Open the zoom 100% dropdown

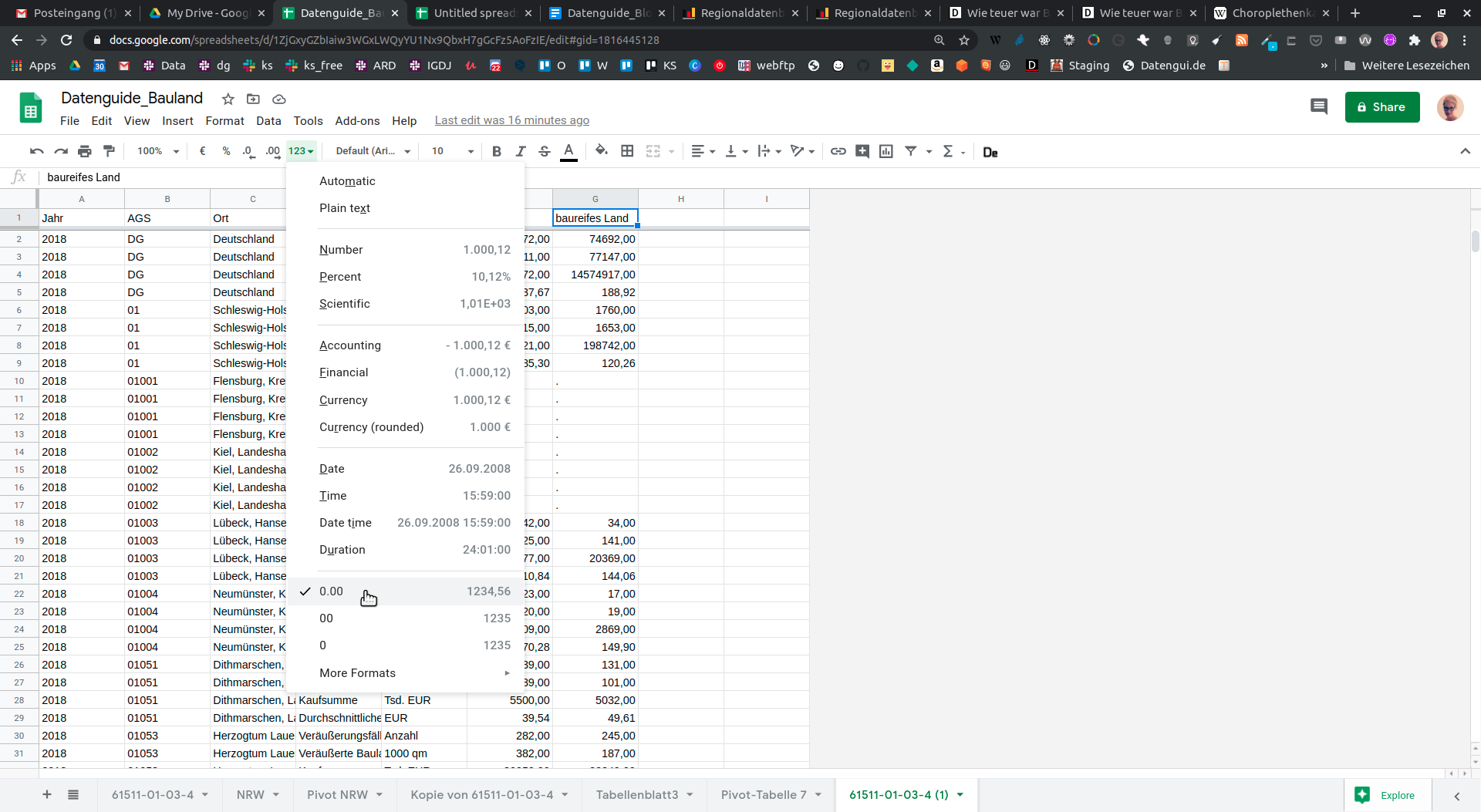(x=157, y=152)
